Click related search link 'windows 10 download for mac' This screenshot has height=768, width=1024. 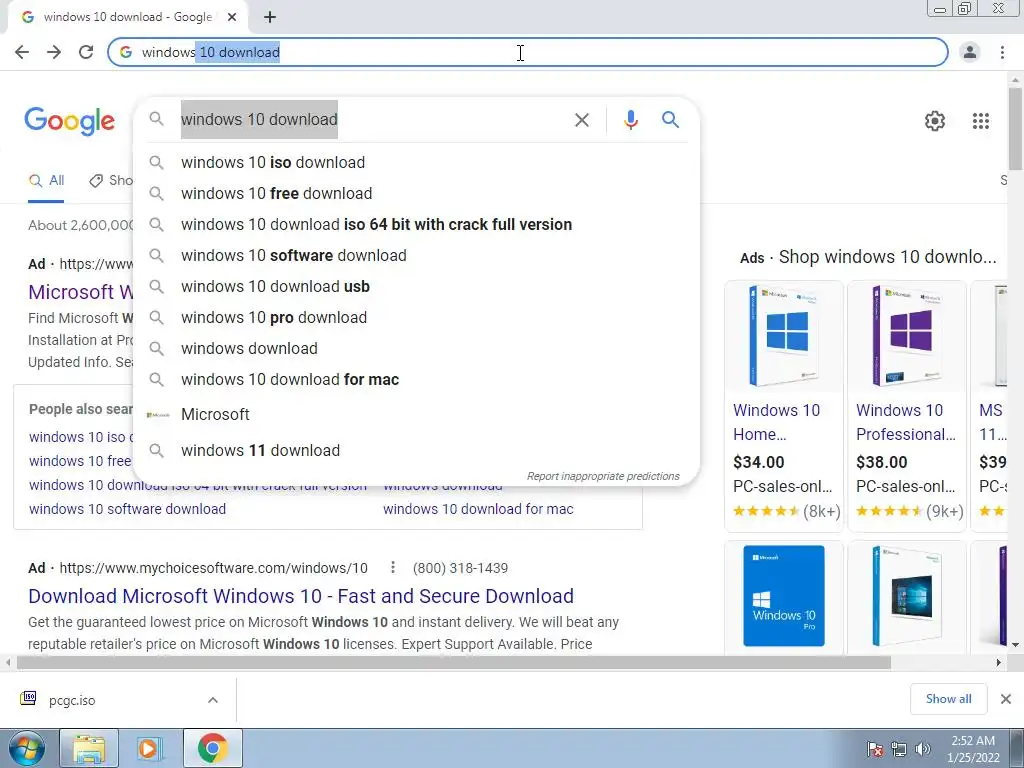tap(478, 509)
